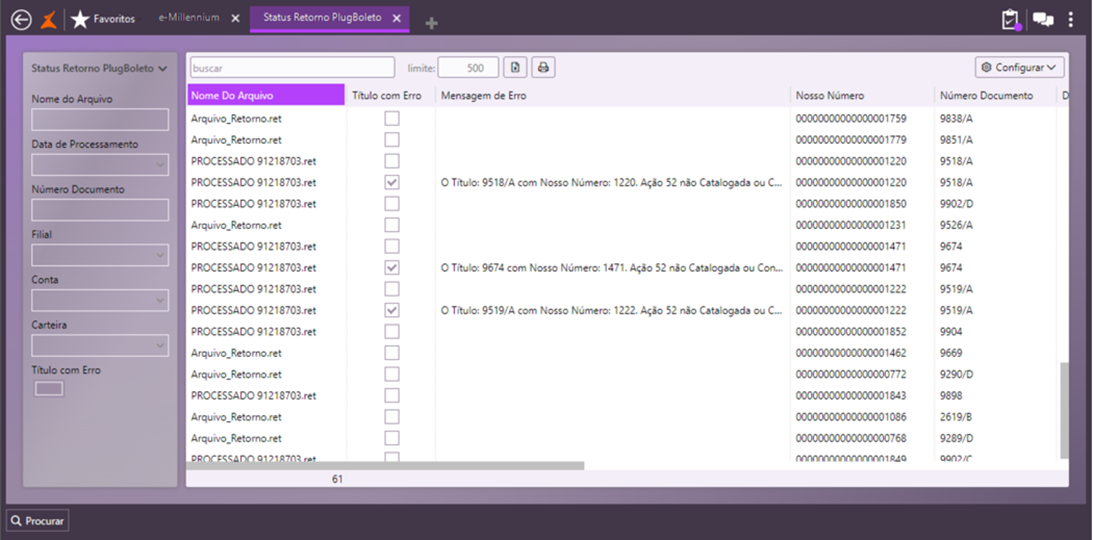Uncheck error checkbox for 9674 error row
This screenshot has height=540, width=1093.
pyautogui.click(x=392, y=268)
